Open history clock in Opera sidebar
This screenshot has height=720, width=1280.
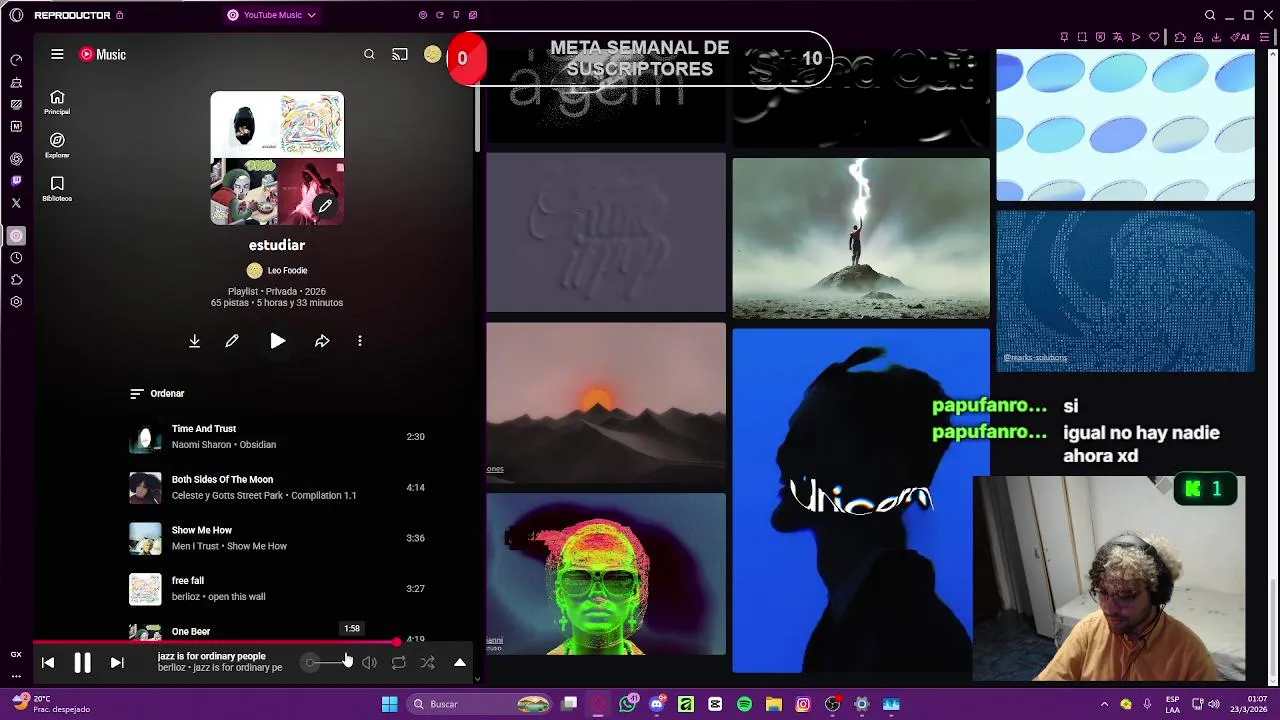coord(16,258)
